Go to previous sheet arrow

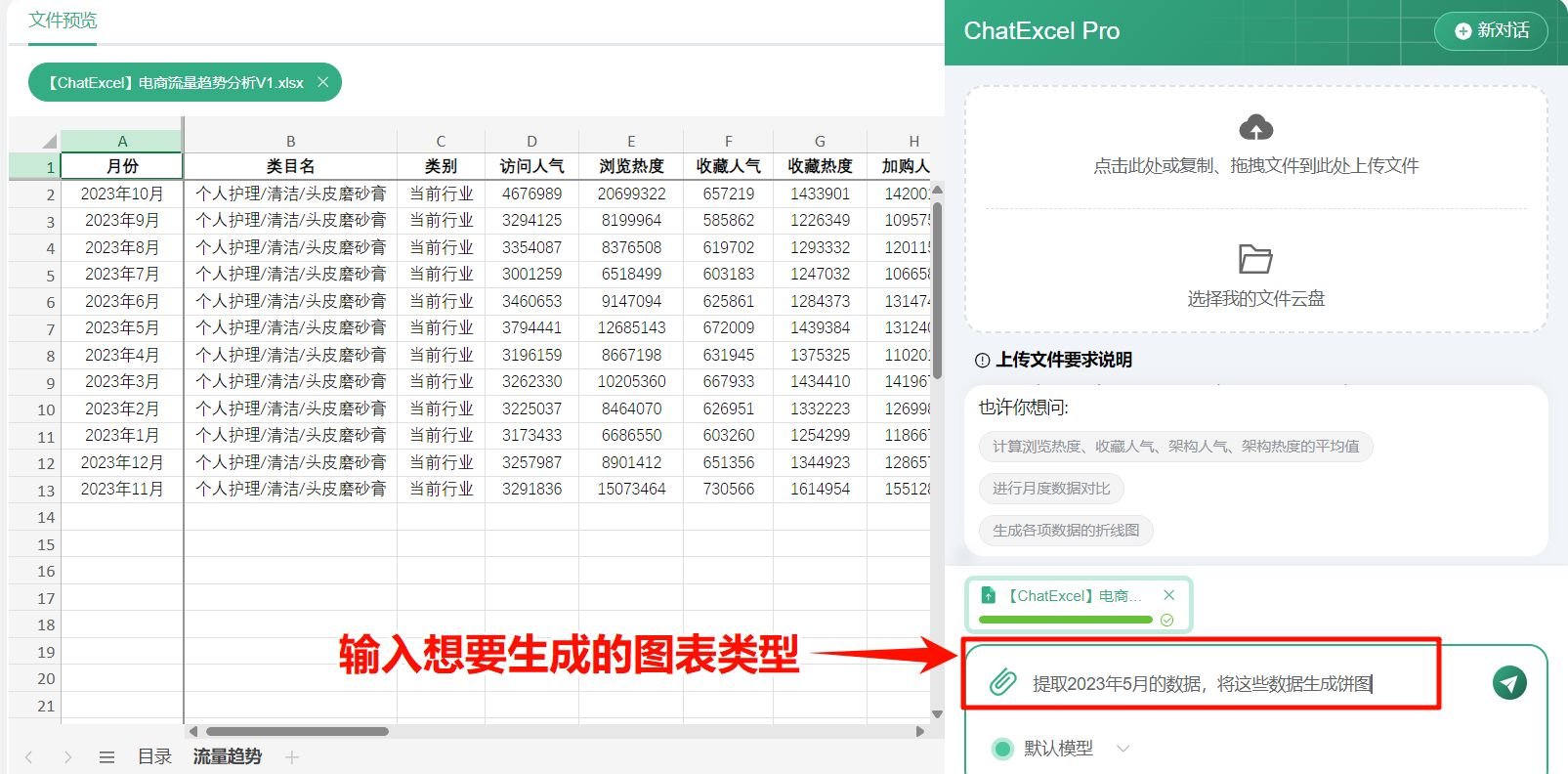[29, 757]
